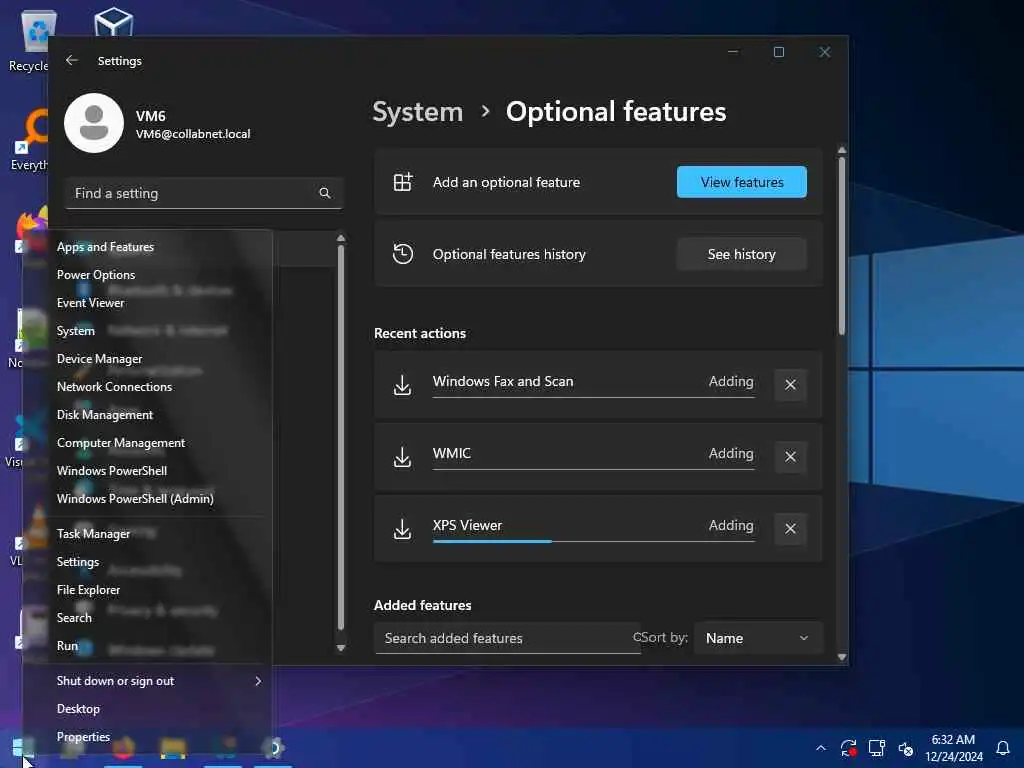The height and width of the screenshot is (768, 1024).
Task: Click the VM6@collabnet.local account text
Action: coord(193,134)
